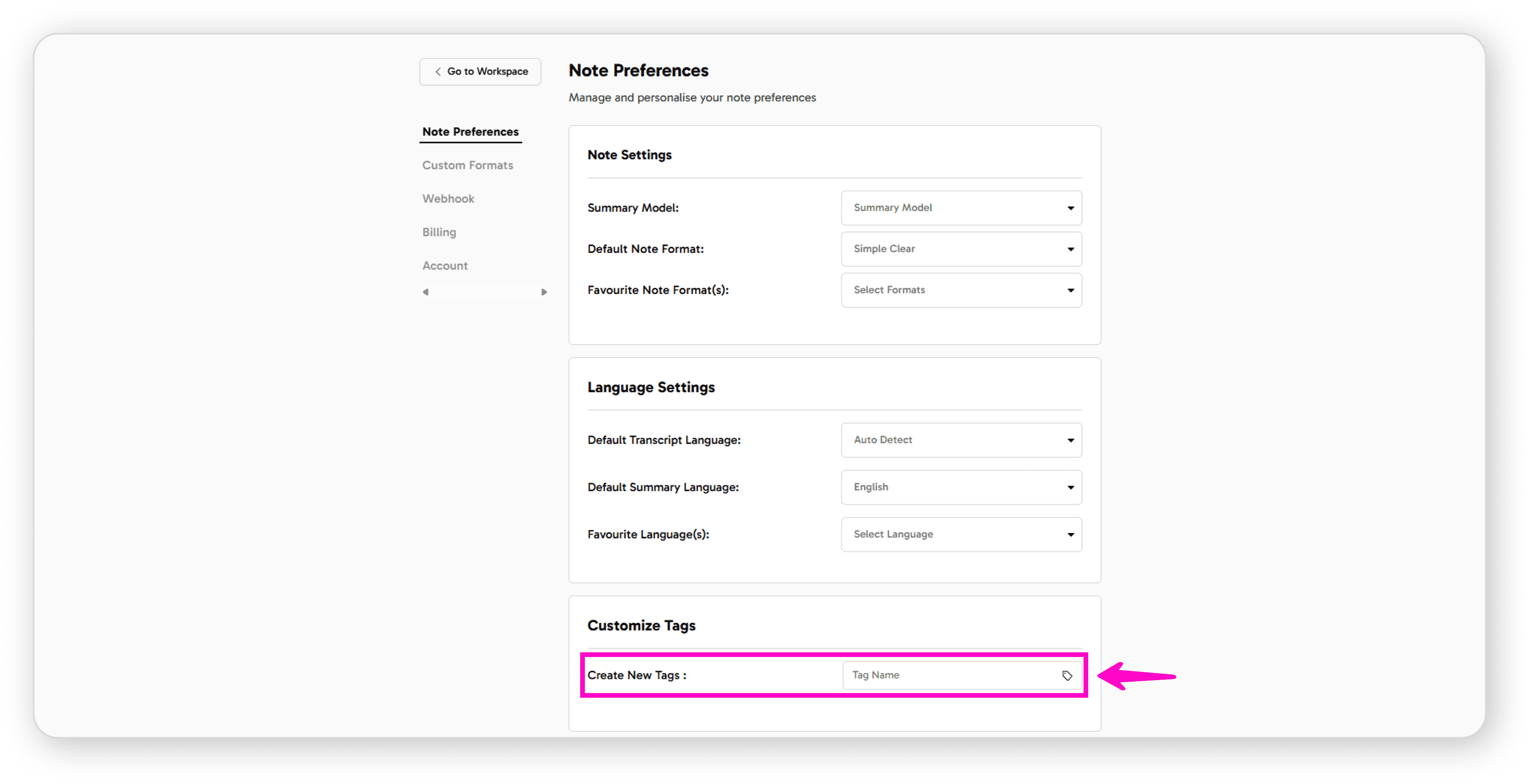Open the Simple Clear note format dropdown
1532x784 pixels.
(961, 249)
